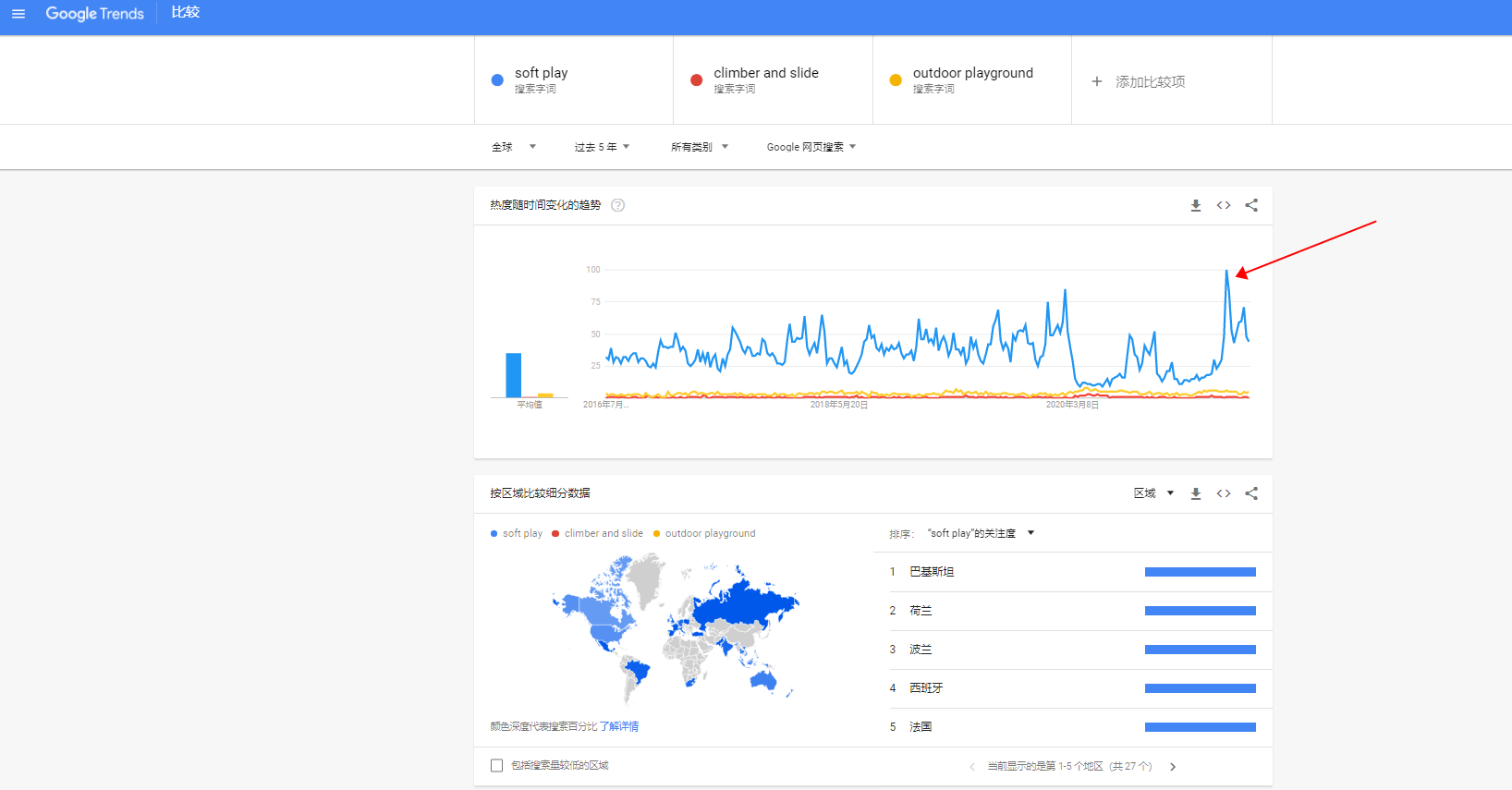The image size is (1512, 790).
Task: Expand the Google 网页搜索 search type dropdown
Action: click(811, 147)
